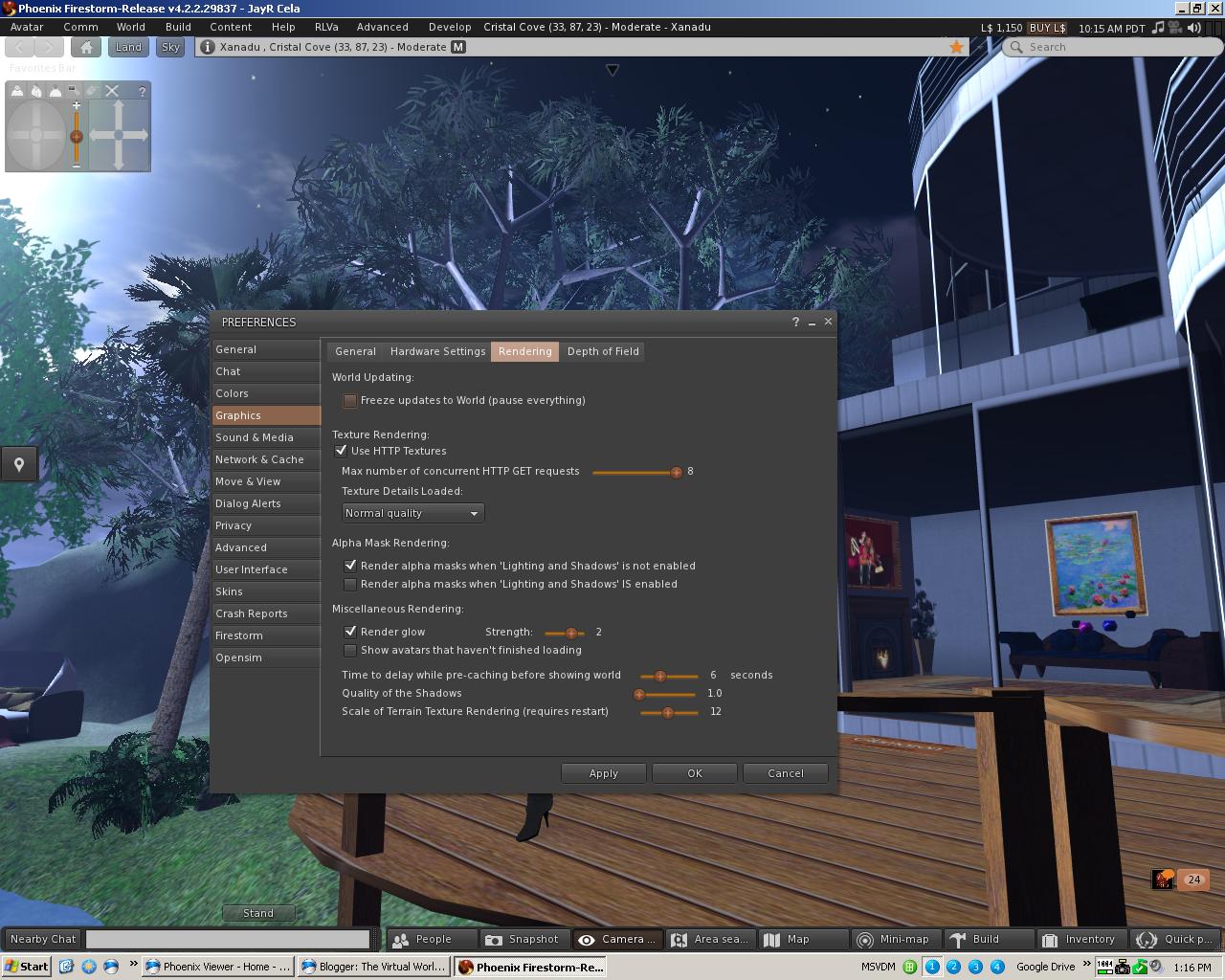The width and height of the screenshot is (1225, 980).
Task: Cancel the Preferences dialog
Action: 786,773
